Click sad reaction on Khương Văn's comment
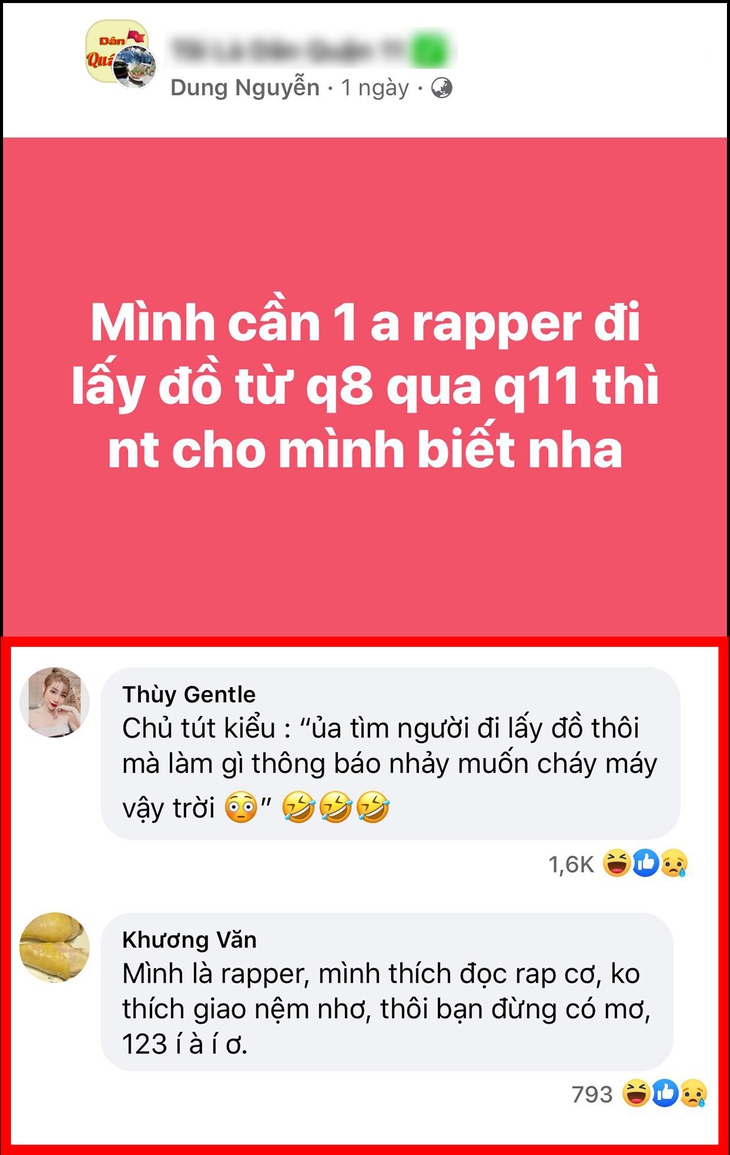 pyautogui.click(x=693, y=1093)
